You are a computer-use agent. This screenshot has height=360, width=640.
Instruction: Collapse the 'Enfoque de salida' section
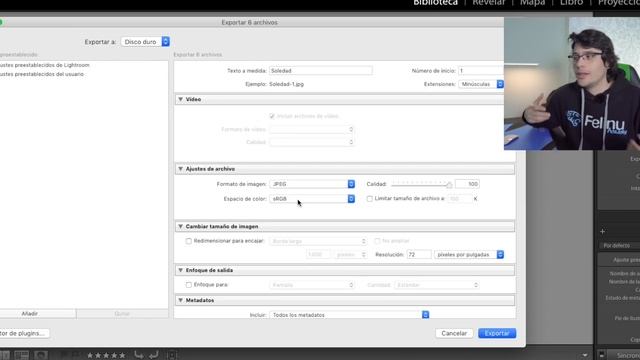(x=180, y=270)
